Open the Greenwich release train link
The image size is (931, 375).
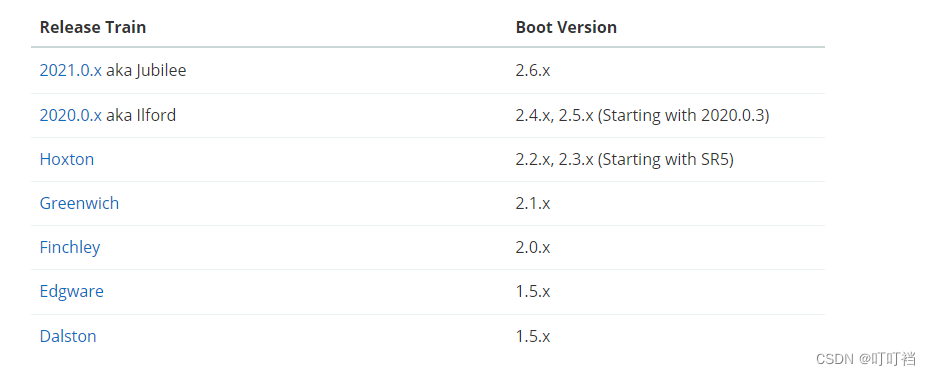click(79, 204)
